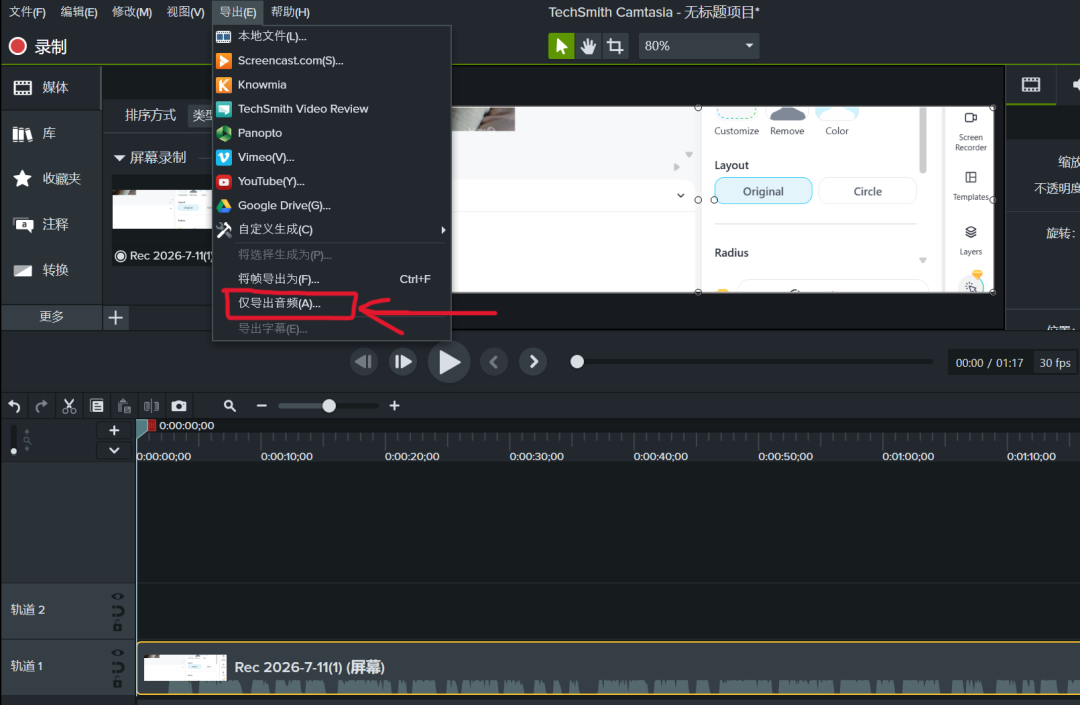
Task: Toggle lock on 轨道 2
Action: 118,626
